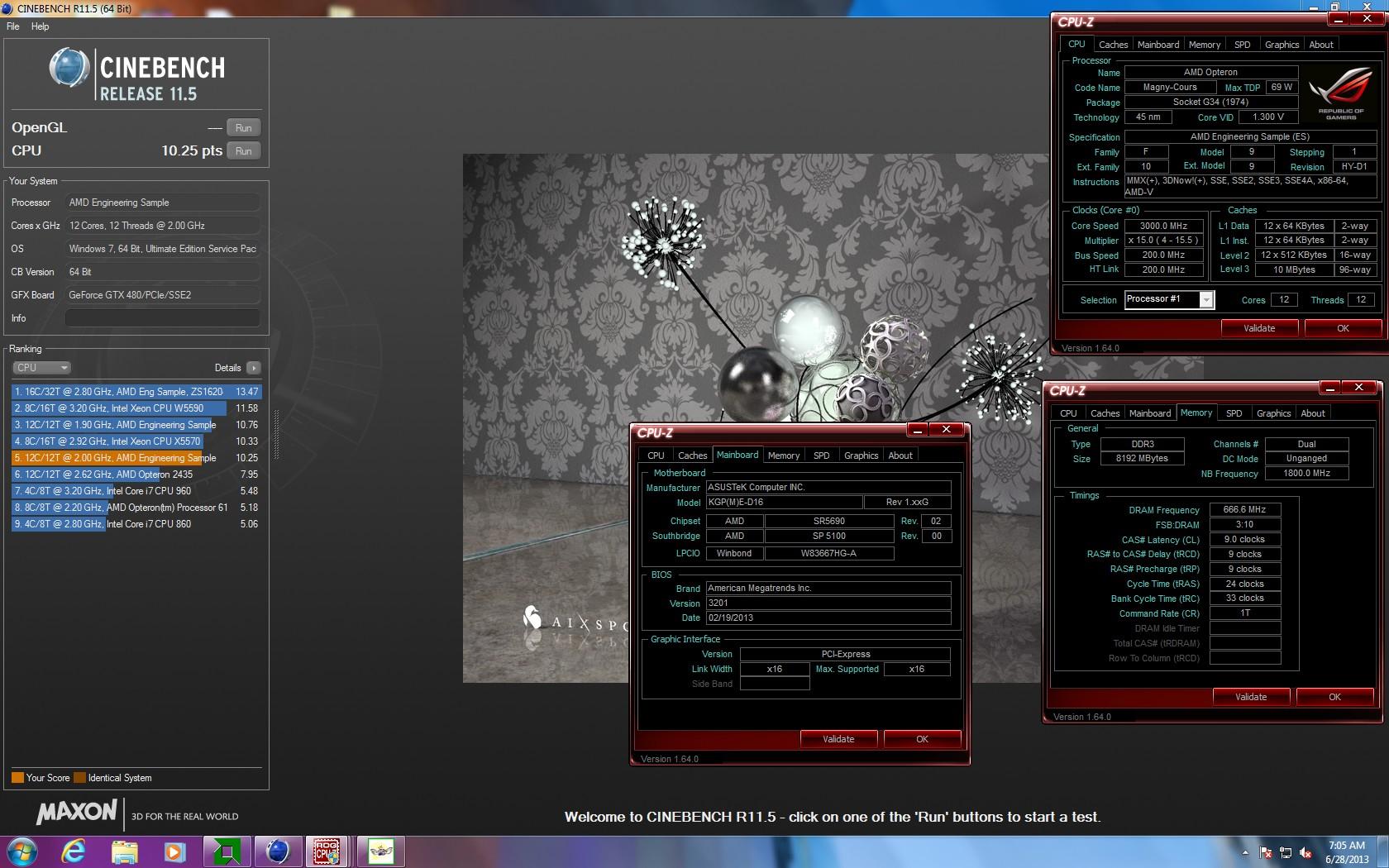Switch to the green AMD taskbar app
This screenshot has width=1389, height=868.
tap(226, 851)
